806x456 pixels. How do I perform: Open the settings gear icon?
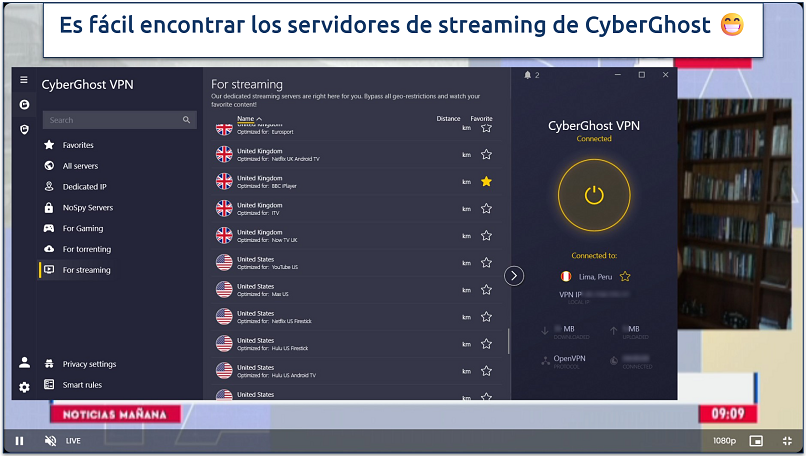pyautogui.click(x=24, y=387)
